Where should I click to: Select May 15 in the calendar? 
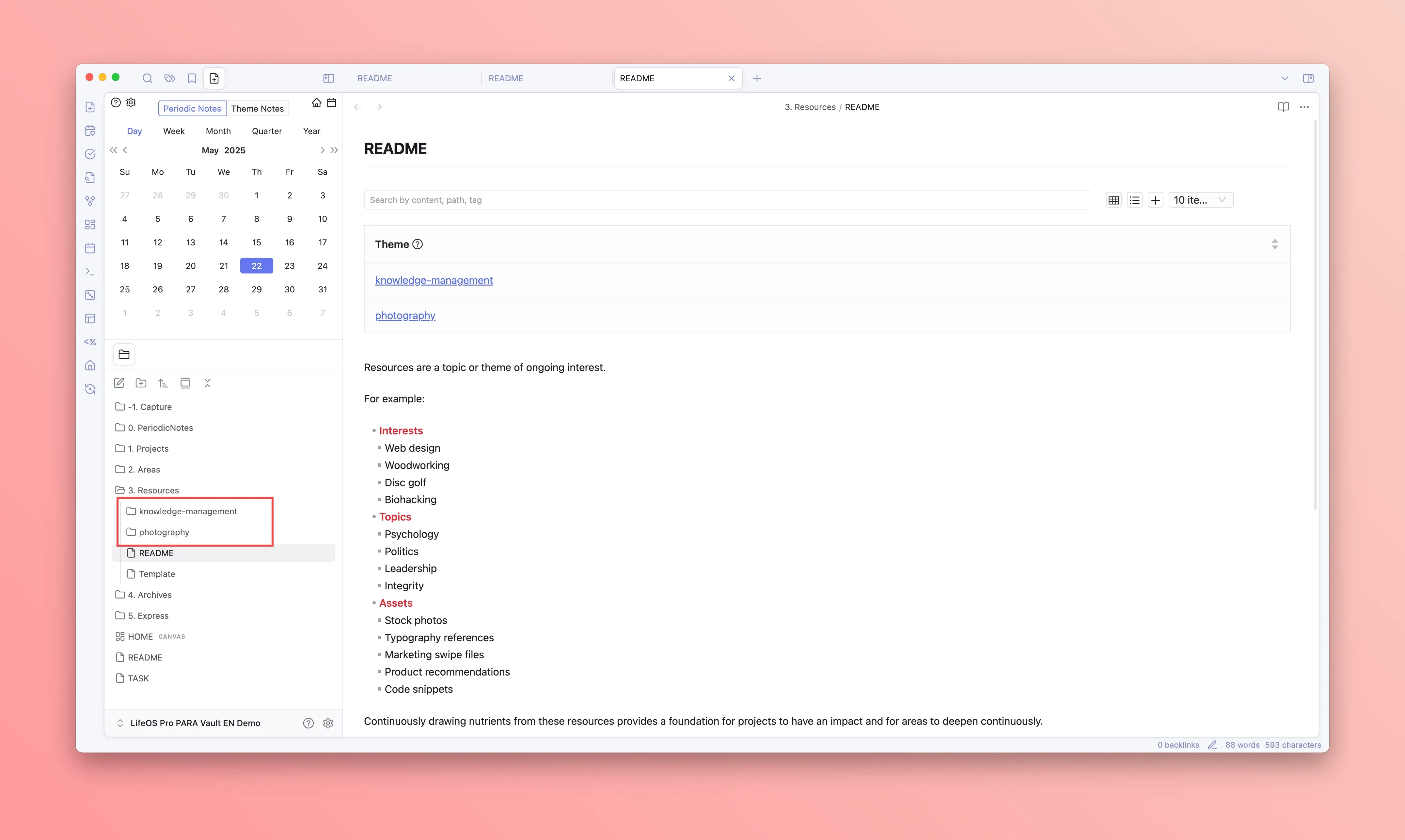(x=257, y=242)
